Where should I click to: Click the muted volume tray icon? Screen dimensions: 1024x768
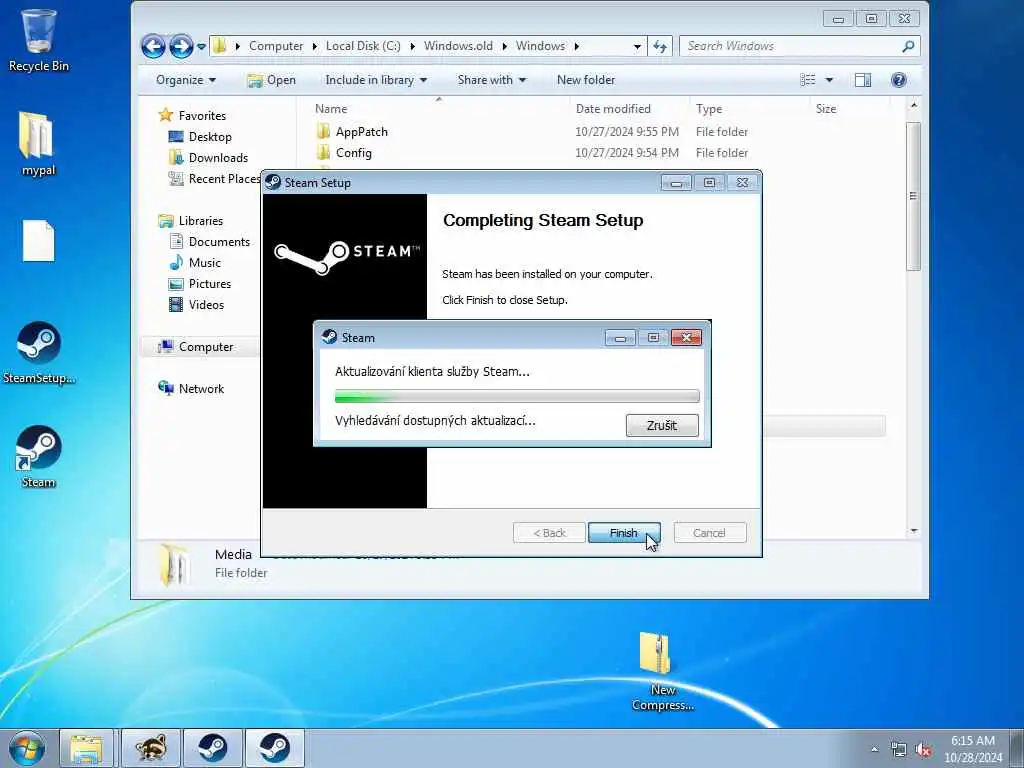[x=923, y=750]
